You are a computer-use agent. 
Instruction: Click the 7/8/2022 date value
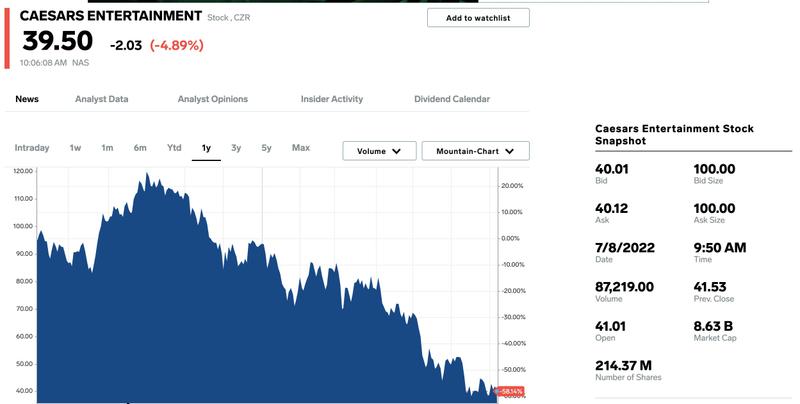pyautogui.click(x=624, y=247)
